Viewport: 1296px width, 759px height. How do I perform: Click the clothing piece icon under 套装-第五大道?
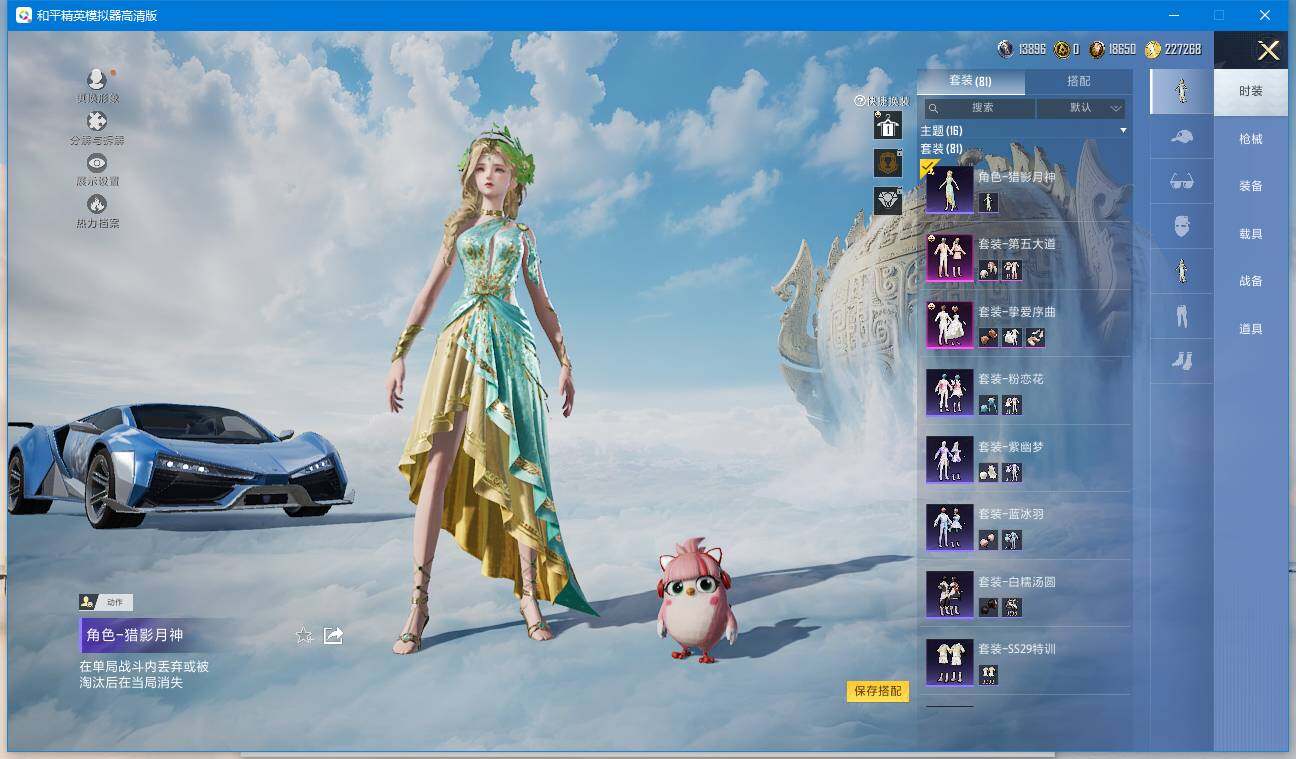click(x=1012, y=270)
